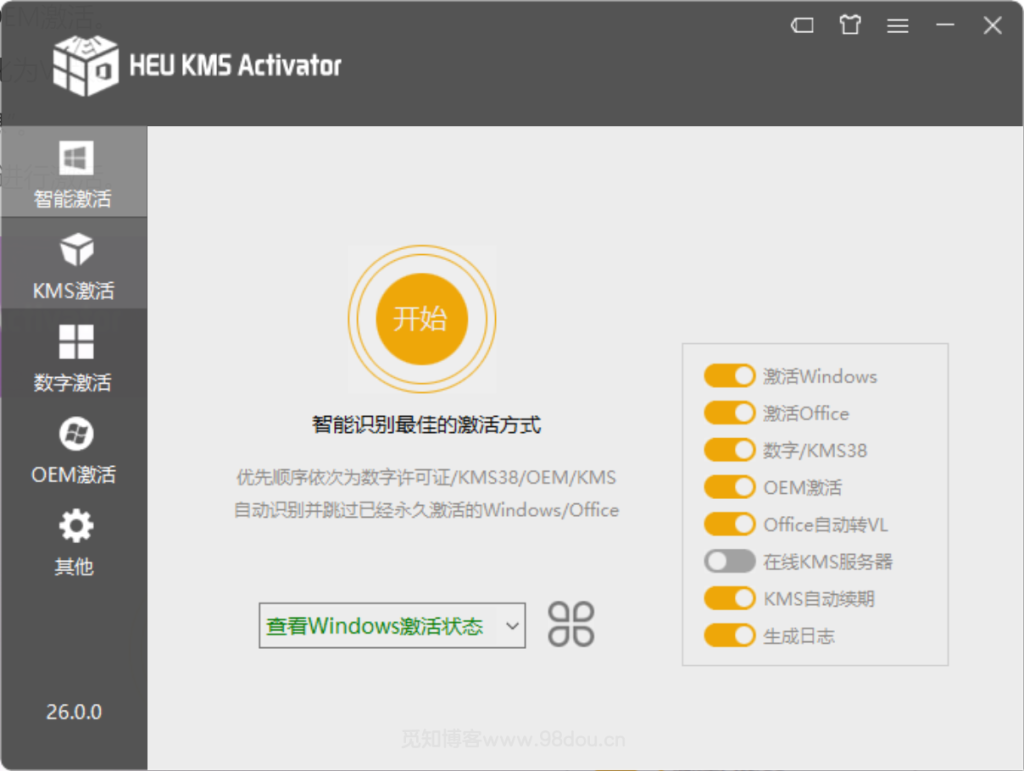
Task: Disable the 激活Office toggle
Action: click(x=729, y=413)
